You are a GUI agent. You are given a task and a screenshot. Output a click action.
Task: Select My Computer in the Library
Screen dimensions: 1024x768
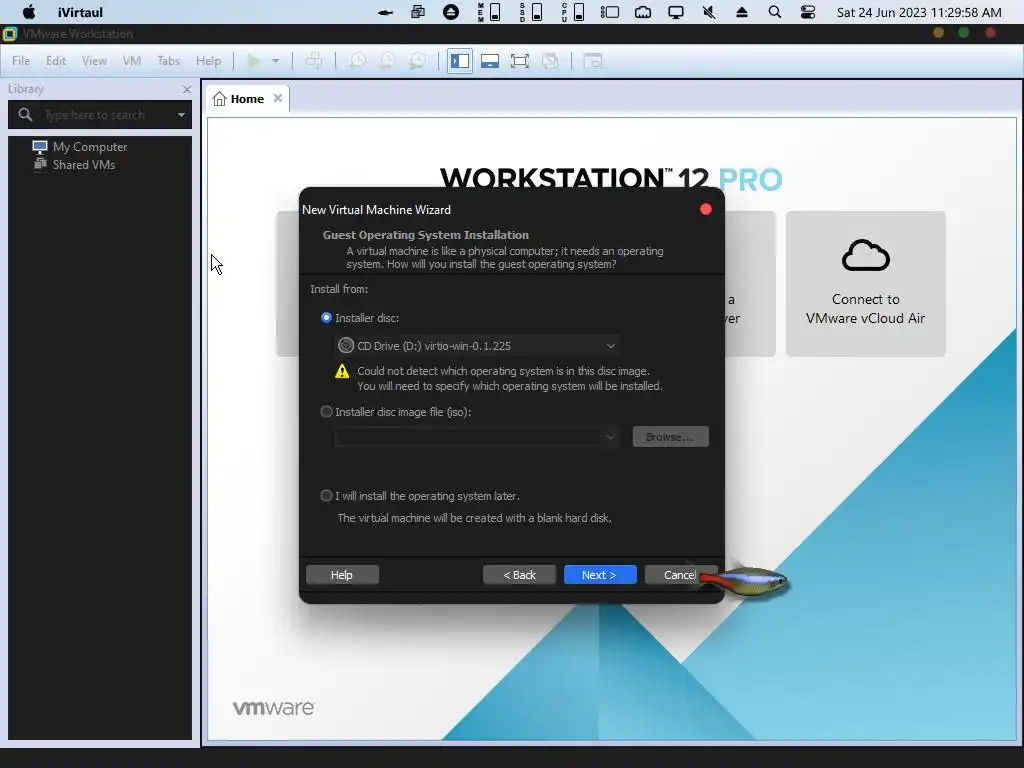tap(90, 146)
